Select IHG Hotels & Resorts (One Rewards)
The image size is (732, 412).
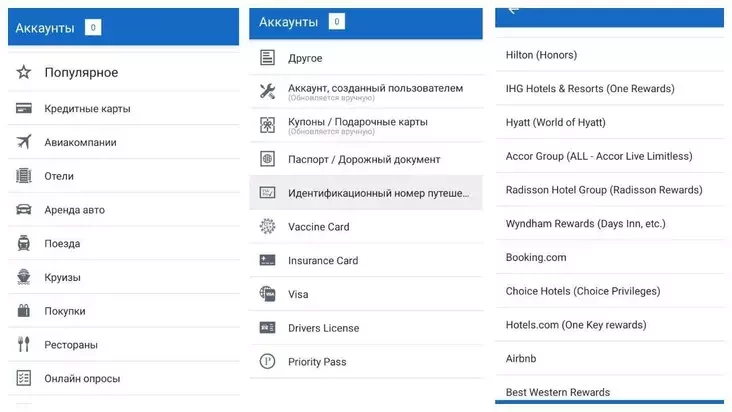610,89
